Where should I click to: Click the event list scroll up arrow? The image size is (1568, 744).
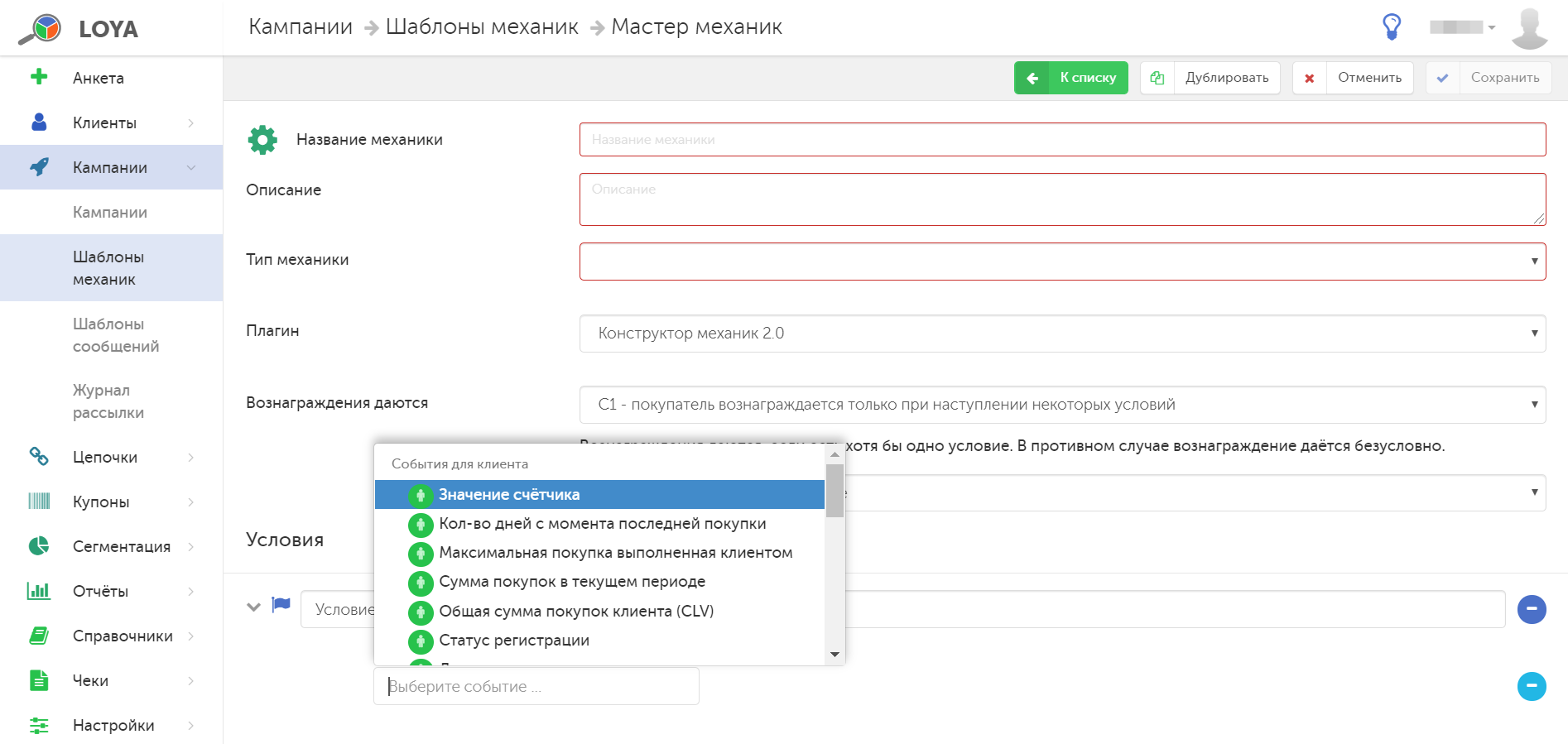[x=835, y=454]
